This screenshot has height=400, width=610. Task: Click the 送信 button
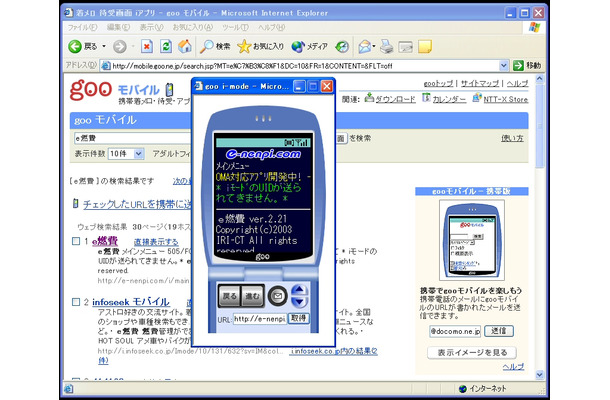point(499,331)
